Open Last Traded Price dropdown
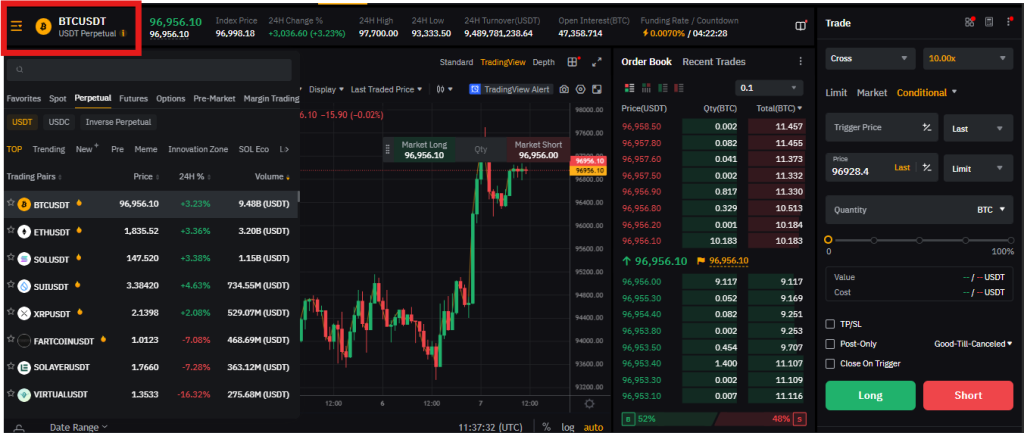The image size is (1024, 433). coord(387,89)
